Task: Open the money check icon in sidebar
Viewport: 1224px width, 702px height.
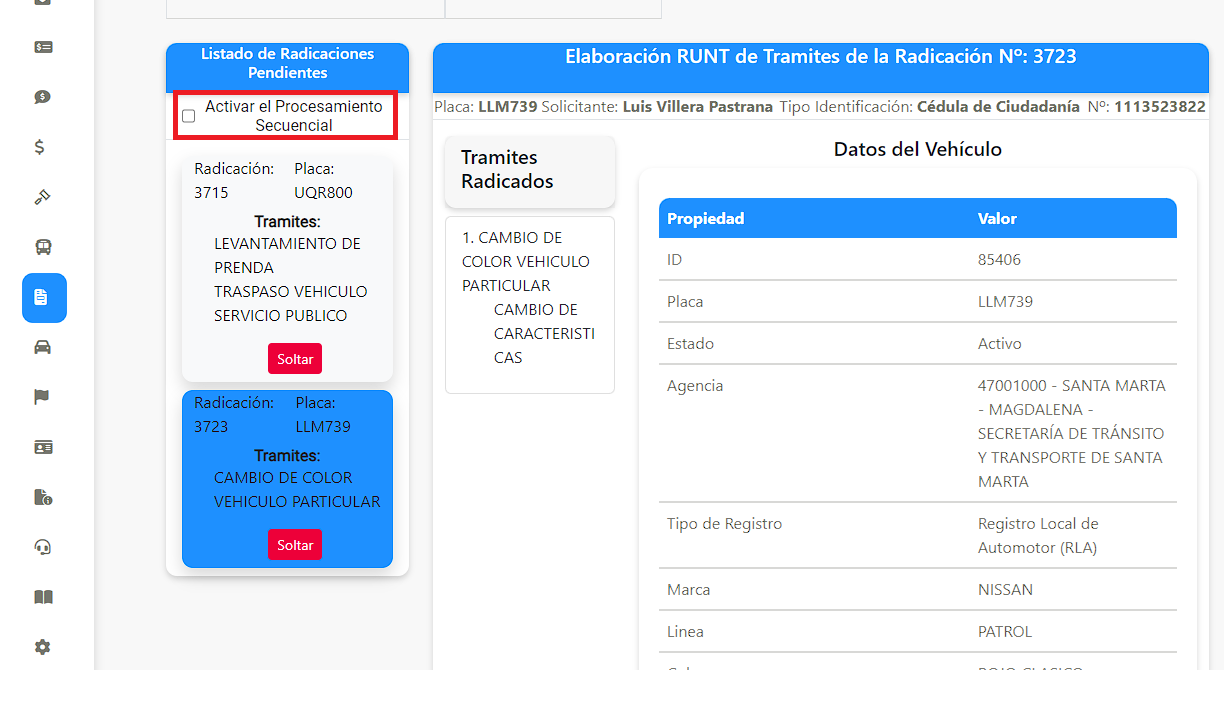Action: (x=43, y=47)
